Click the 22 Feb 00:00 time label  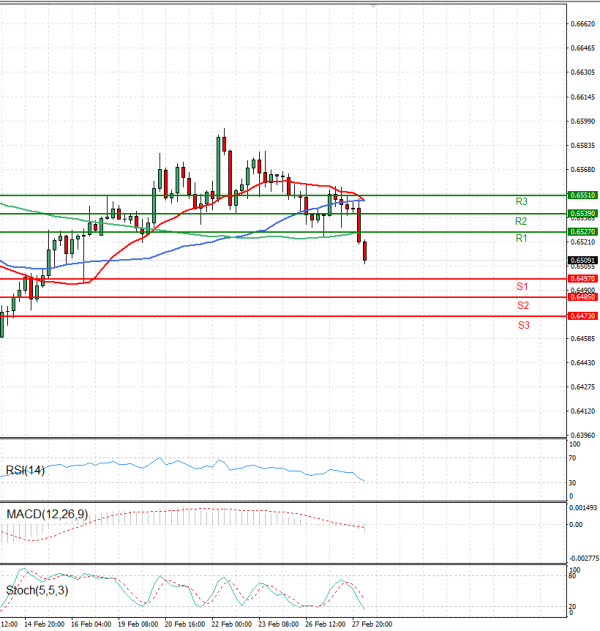(231, 624)
